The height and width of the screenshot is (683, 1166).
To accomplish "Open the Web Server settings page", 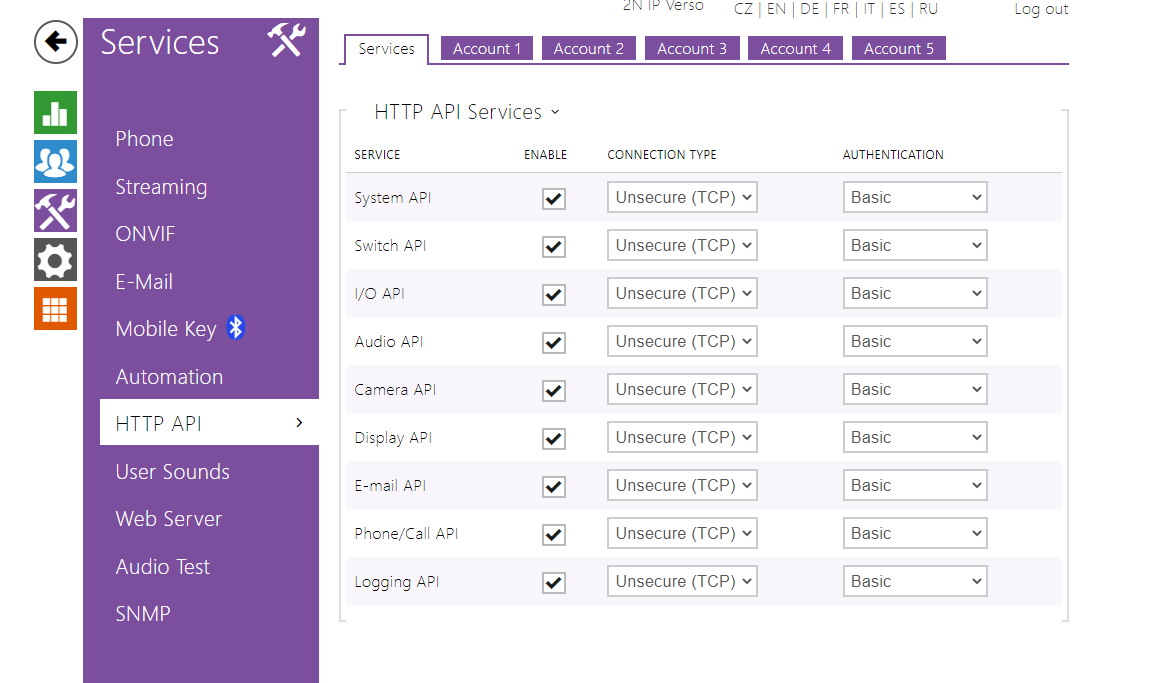I will (x=168, y=519).
